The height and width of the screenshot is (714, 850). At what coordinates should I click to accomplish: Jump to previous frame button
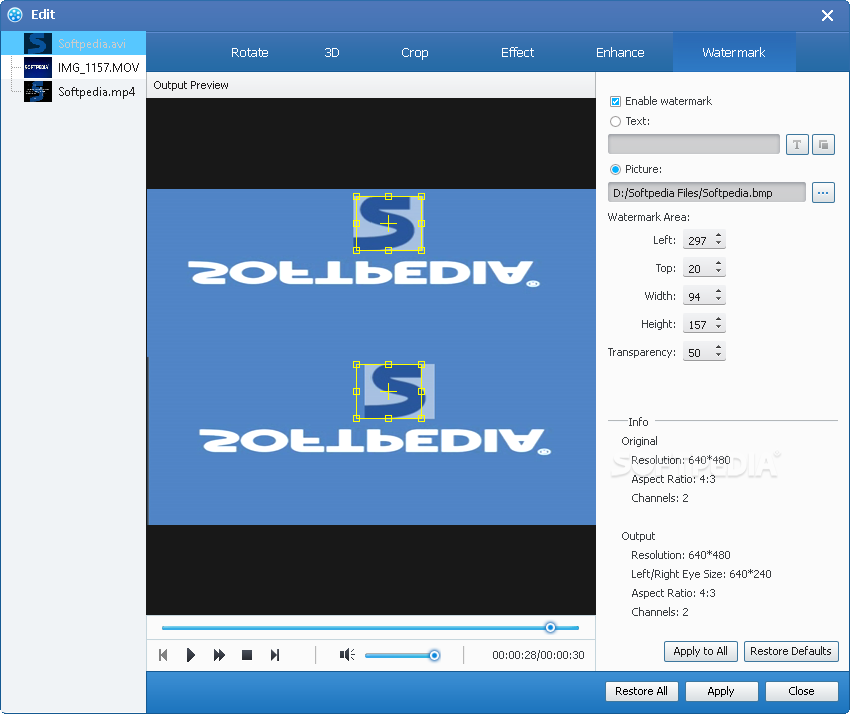[x=163, y=655]
